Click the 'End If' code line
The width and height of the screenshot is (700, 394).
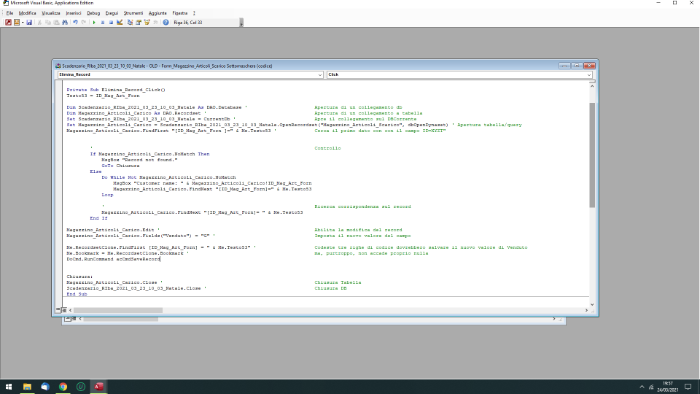(x=99, y=218)
